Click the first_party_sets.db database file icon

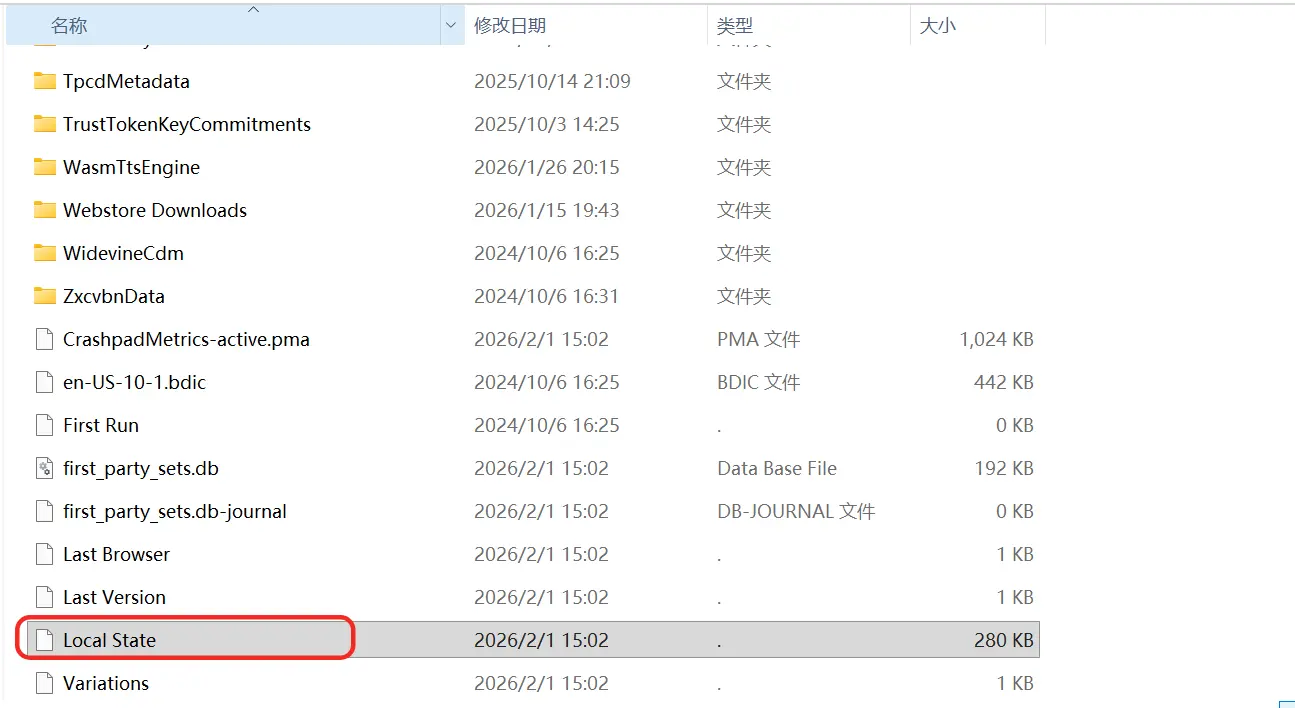44,468
